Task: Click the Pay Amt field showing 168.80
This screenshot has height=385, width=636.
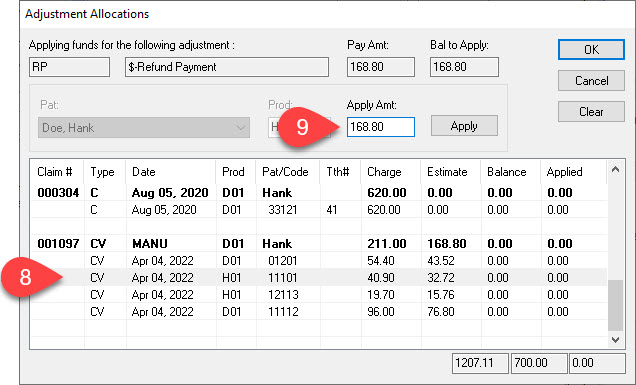Action: pos(380,67)
